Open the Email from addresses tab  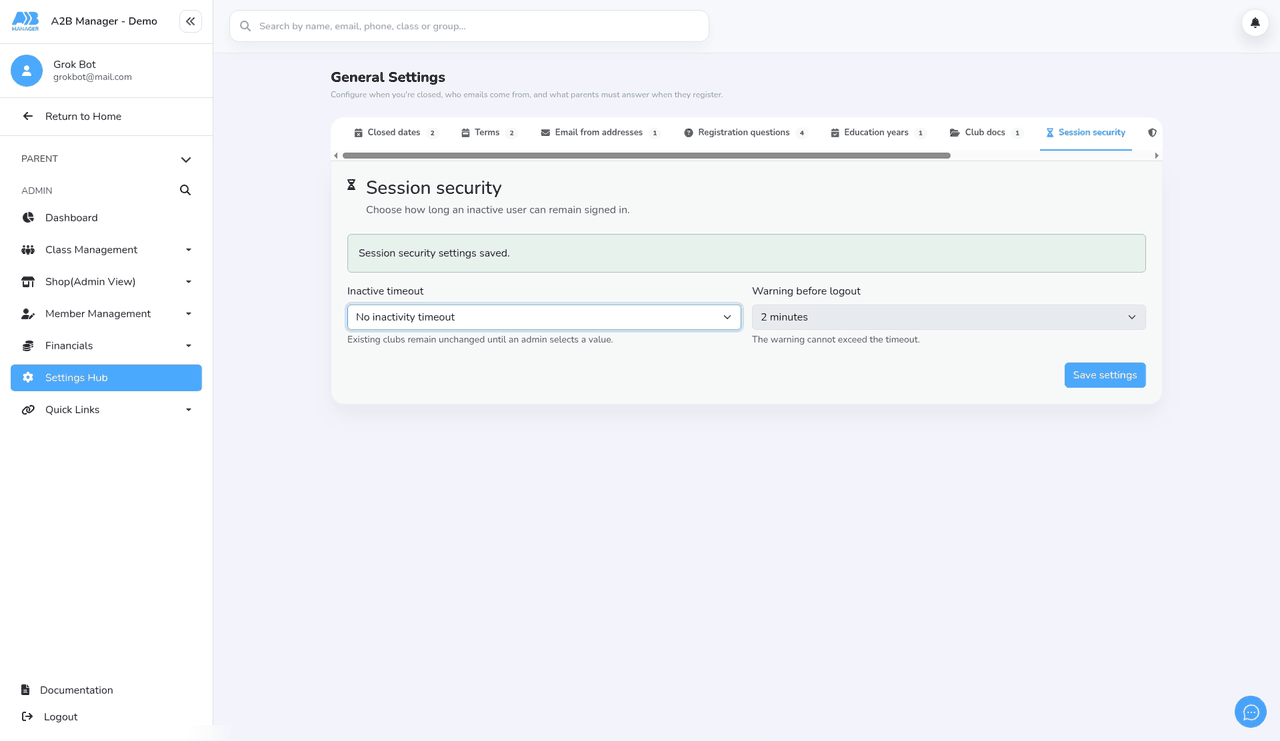click(x=599, y=133)
